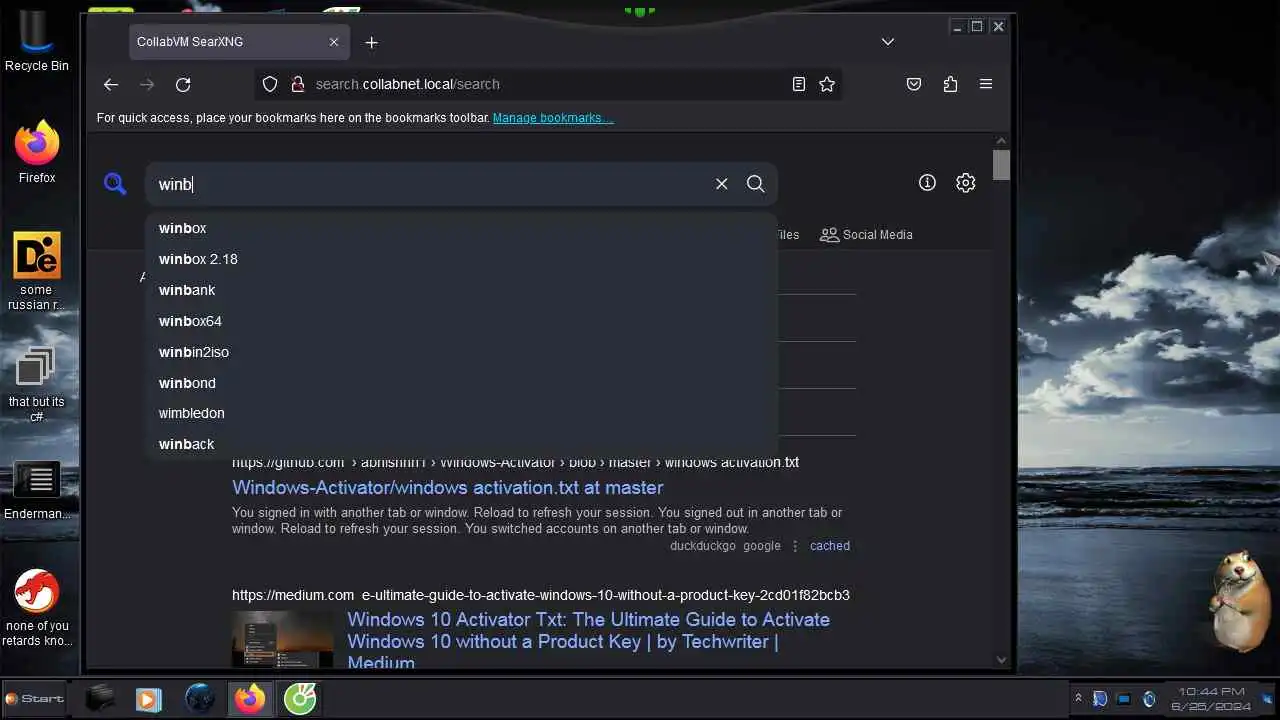Open SearXNG preferences gear icon

pyautogui.click(x=965, y=183)
